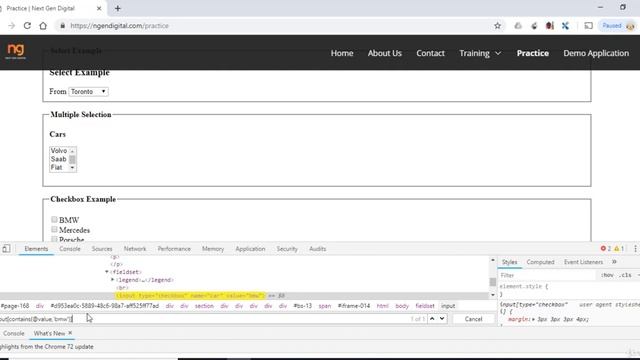The width and height of the screenshot is (640, 360).
Task: Open the About Us link
Action: pos(384,53)
